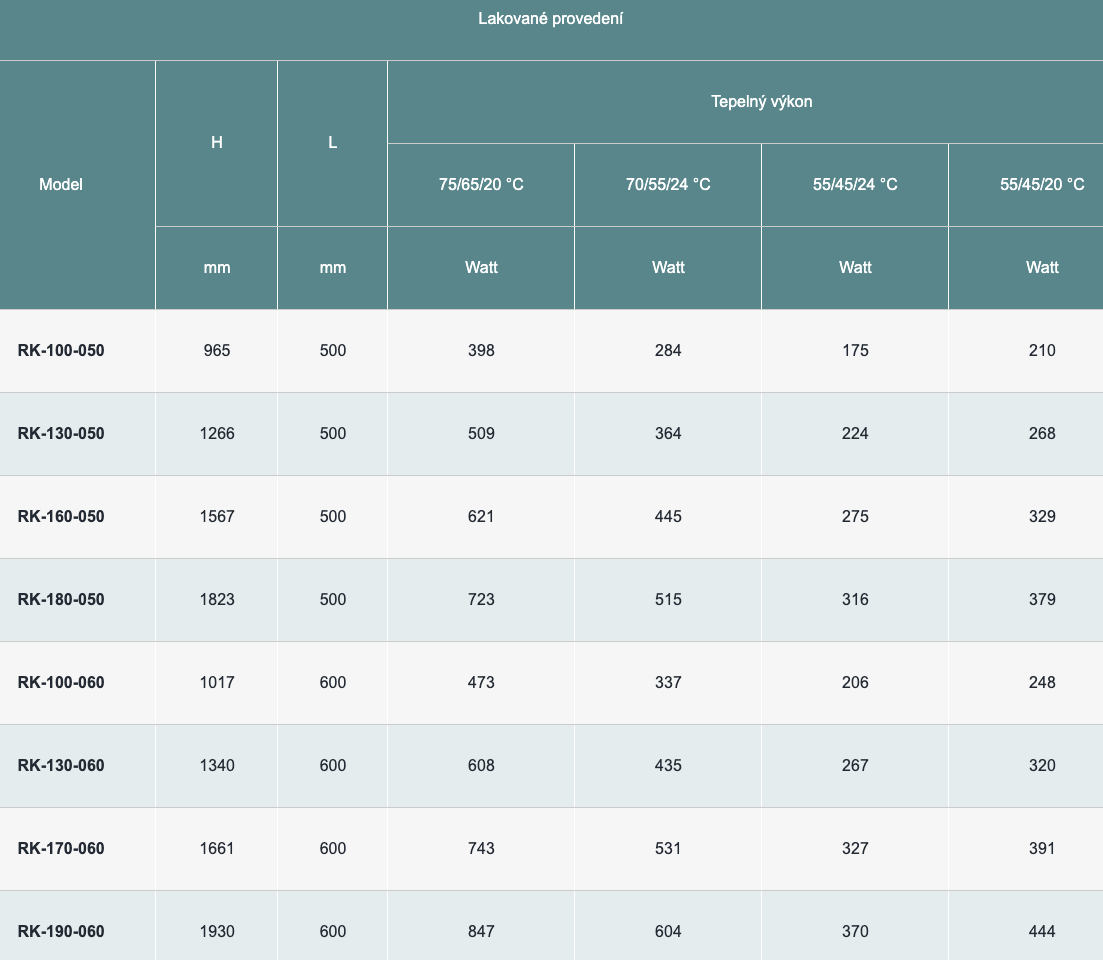Select the Model column header
Viewport: 1103px width, 960px height.
coord(61,184)
